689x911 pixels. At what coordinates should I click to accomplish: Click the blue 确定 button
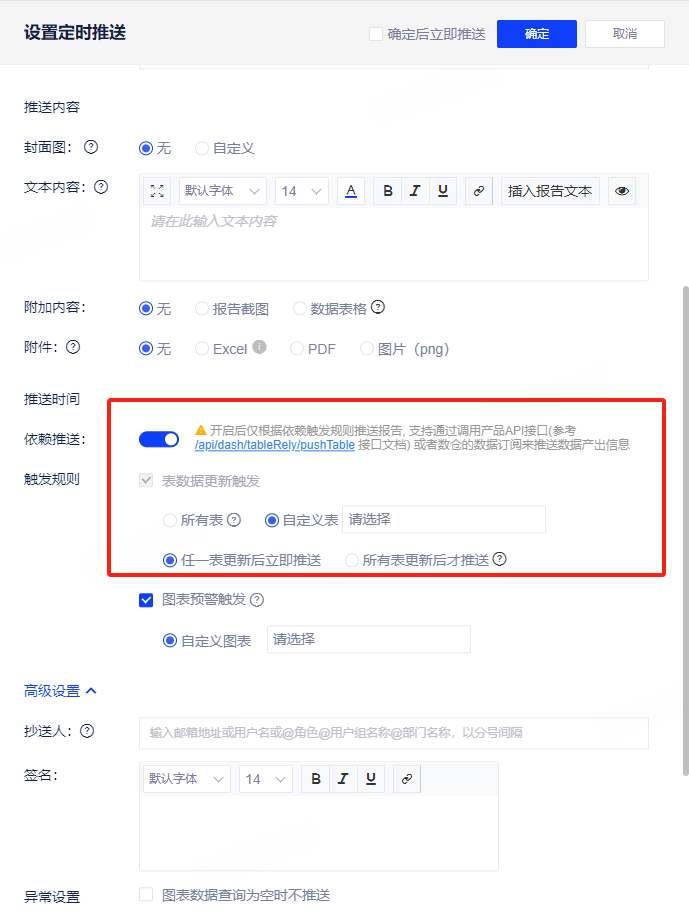536,34
